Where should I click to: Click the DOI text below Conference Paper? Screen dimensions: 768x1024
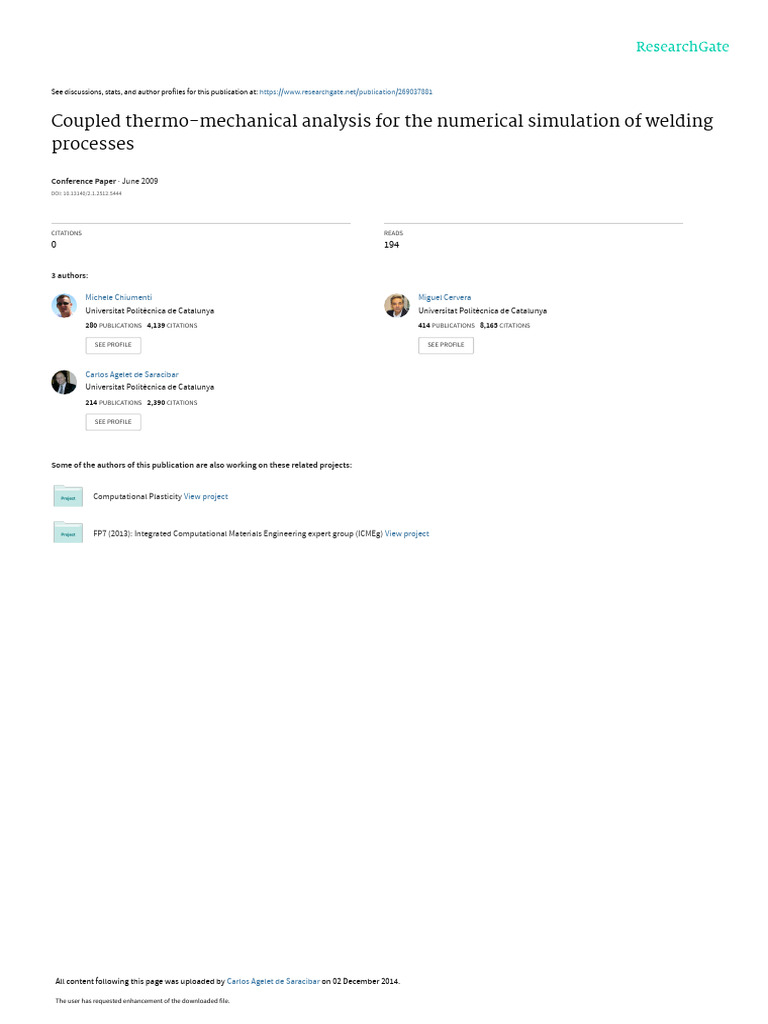[x=86, y=193]
